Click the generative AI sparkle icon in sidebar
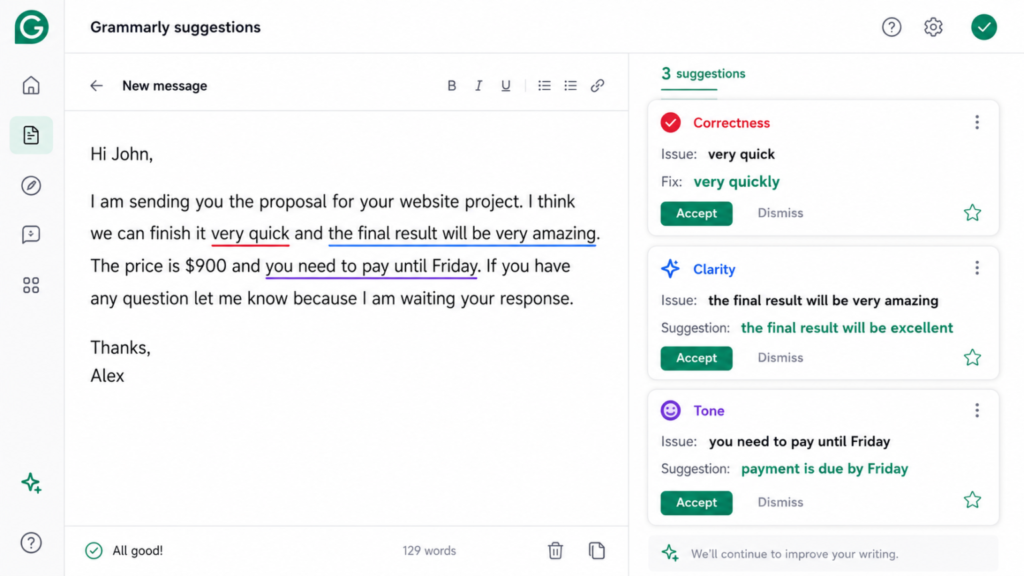Screen dimensions: 1024x576 31,483
